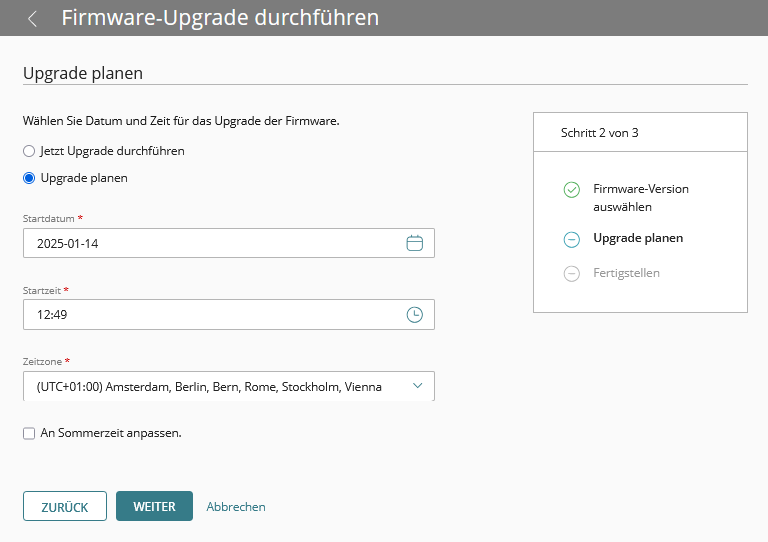768x542 pixels.
Task: Select the Fertigstellen step label in the wizard
Action: click(x=626, y=273)
